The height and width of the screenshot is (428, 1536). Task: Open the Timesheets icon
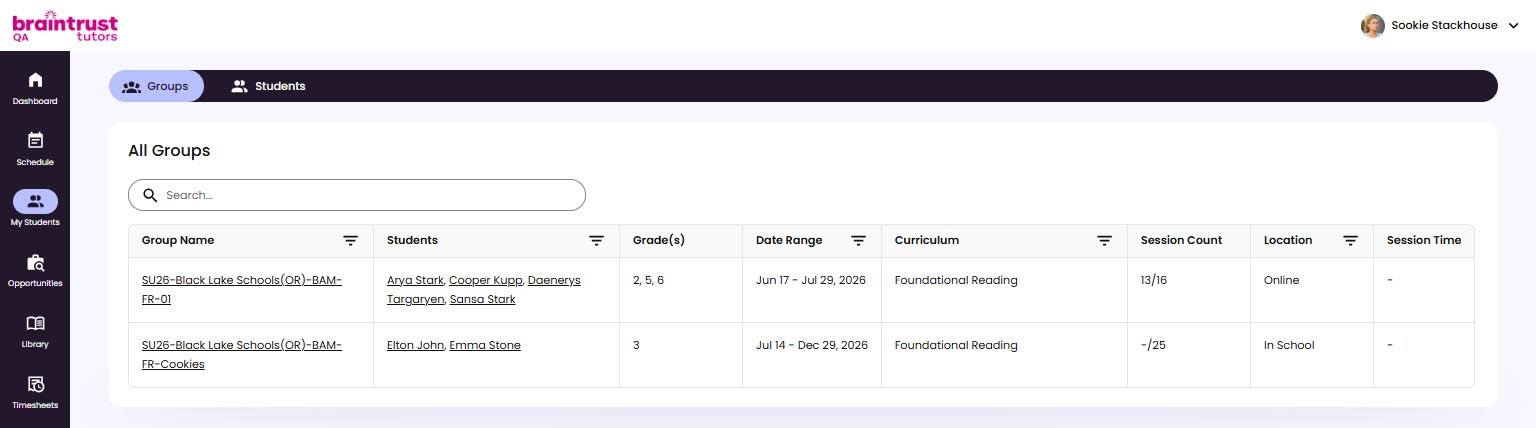(35, 384)
